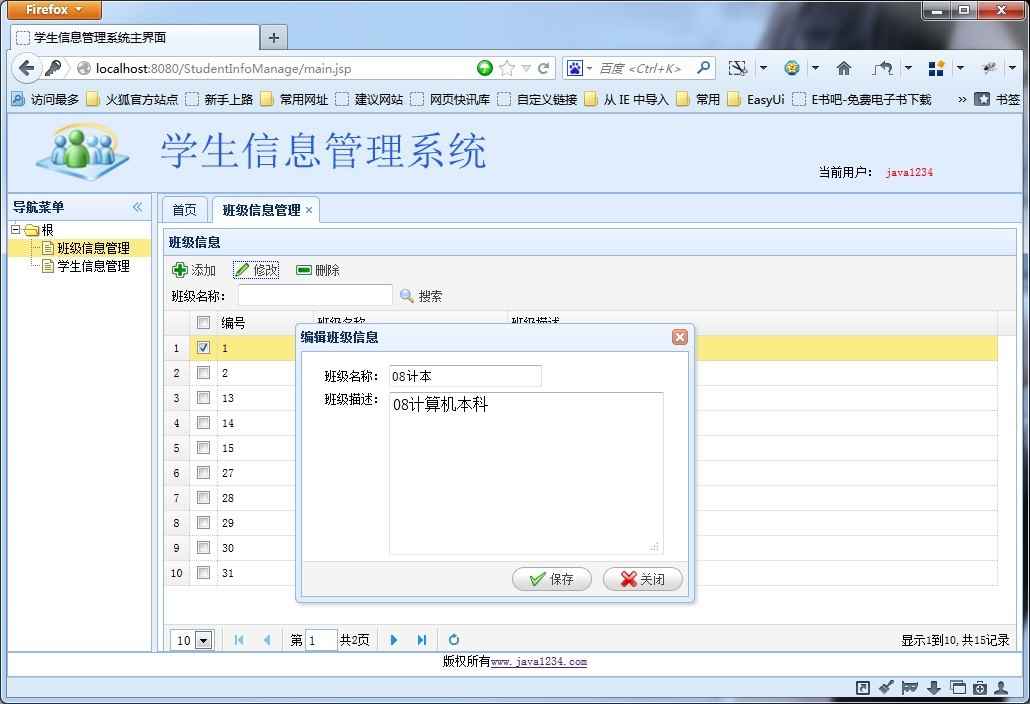Go to previous page in pagination bar
This screenshot has width=1030, height=704.
[267, 640]
